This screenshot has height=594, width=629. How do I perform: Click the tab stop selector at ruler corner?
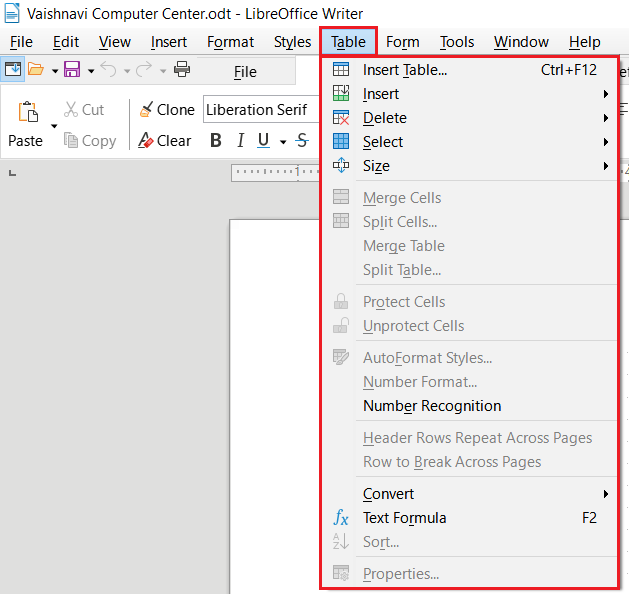pos(12,173)
